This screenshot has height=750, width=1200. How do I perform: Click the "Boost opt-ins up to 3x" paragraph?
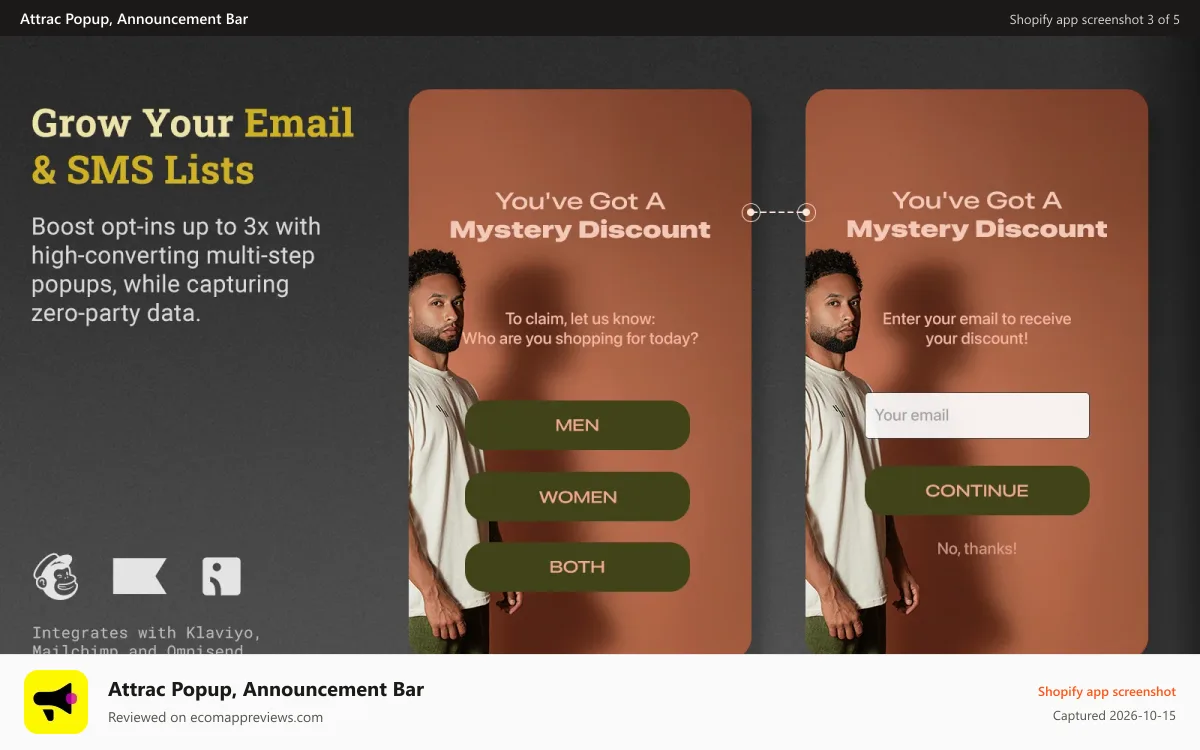(176, 269)
